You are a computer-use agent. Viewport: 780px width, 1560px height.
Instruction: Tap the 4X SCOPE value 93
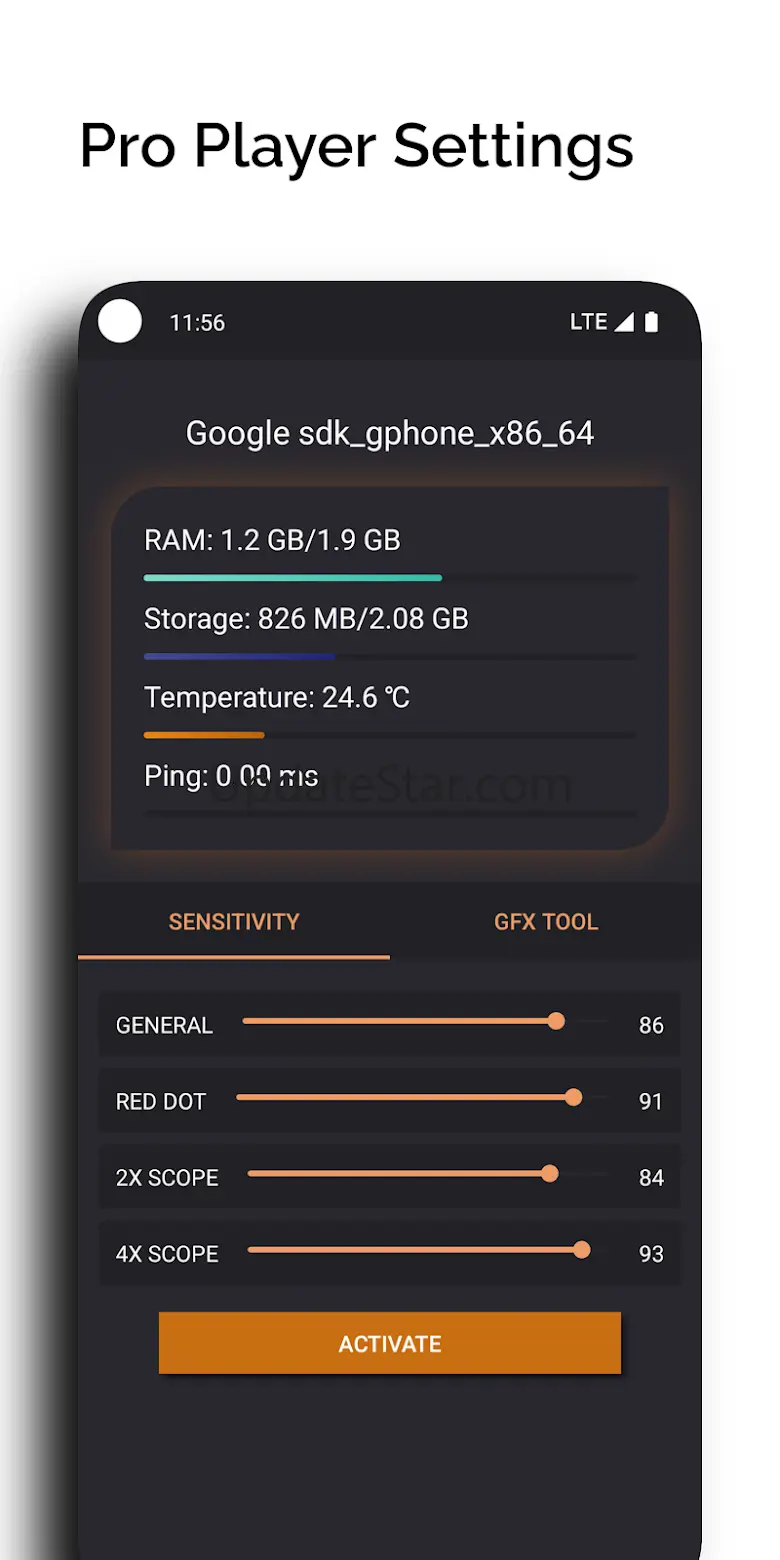pyautogui.click(x=651, y=1254)
